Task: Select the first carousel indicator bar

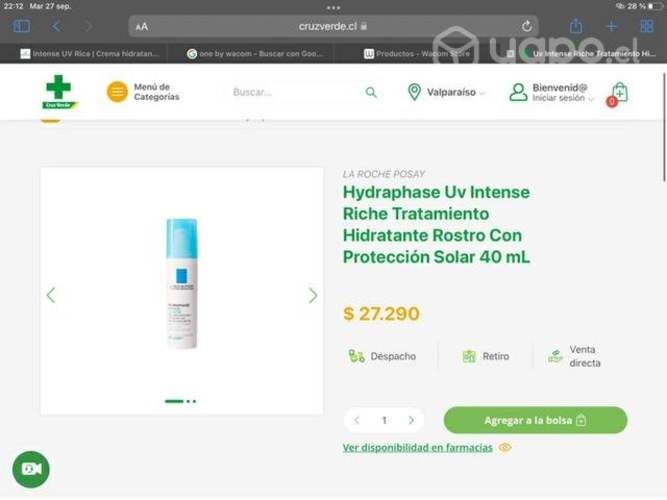Action: [x=174, y=401]
